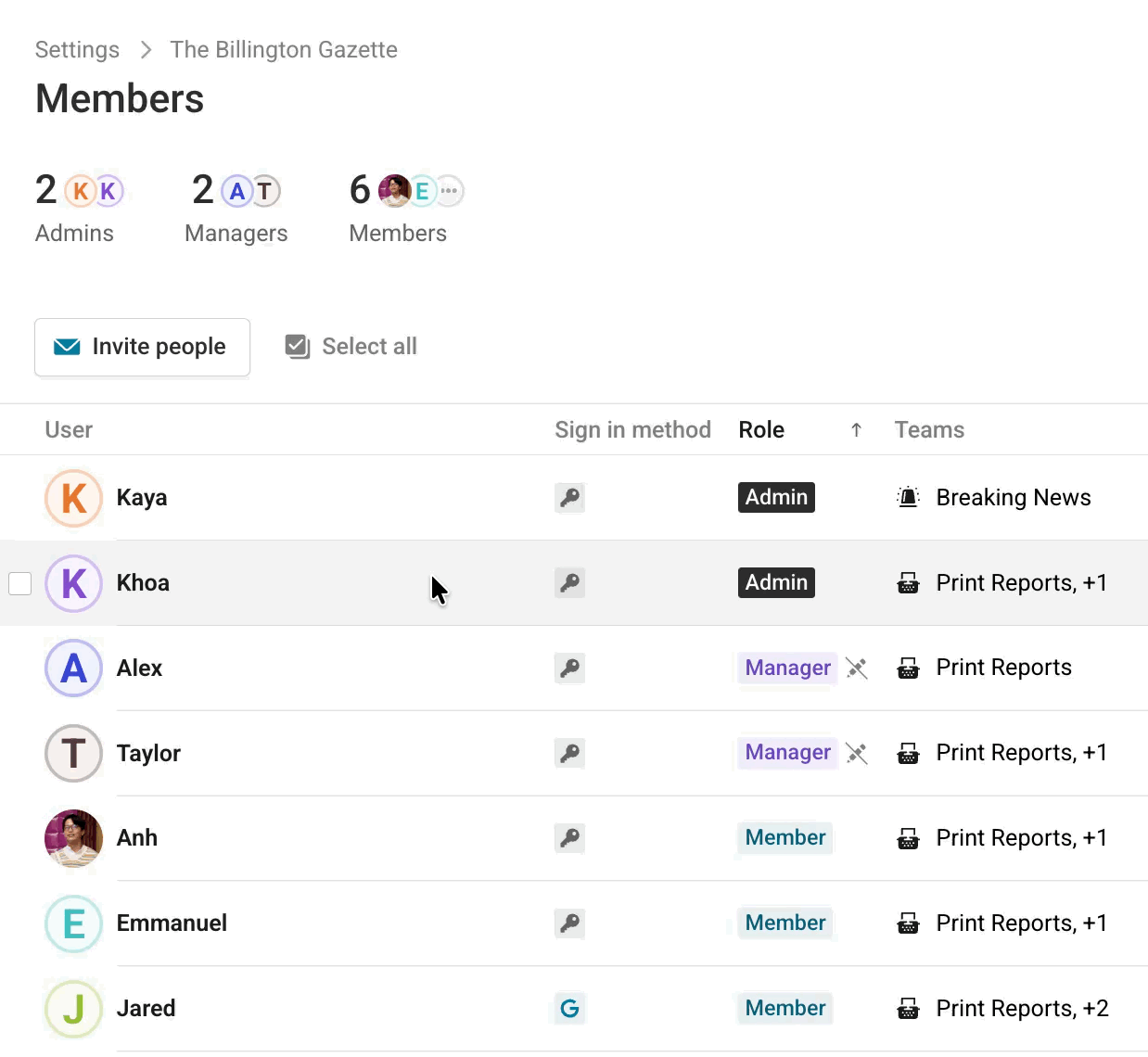Click the Settings breadcrumb link
Image resolution: width=1148 pixels, height=1057 pixels.
77,50
